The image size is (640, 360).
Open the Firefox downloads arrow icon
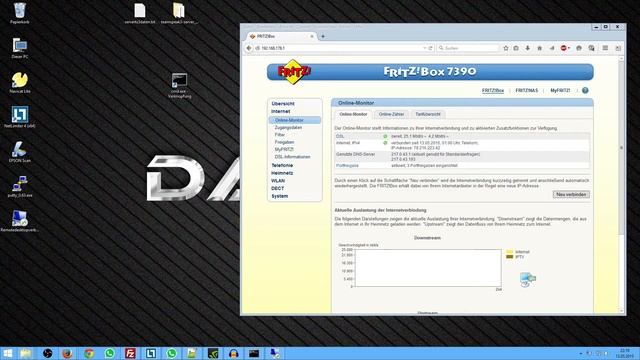click(527, 48)
